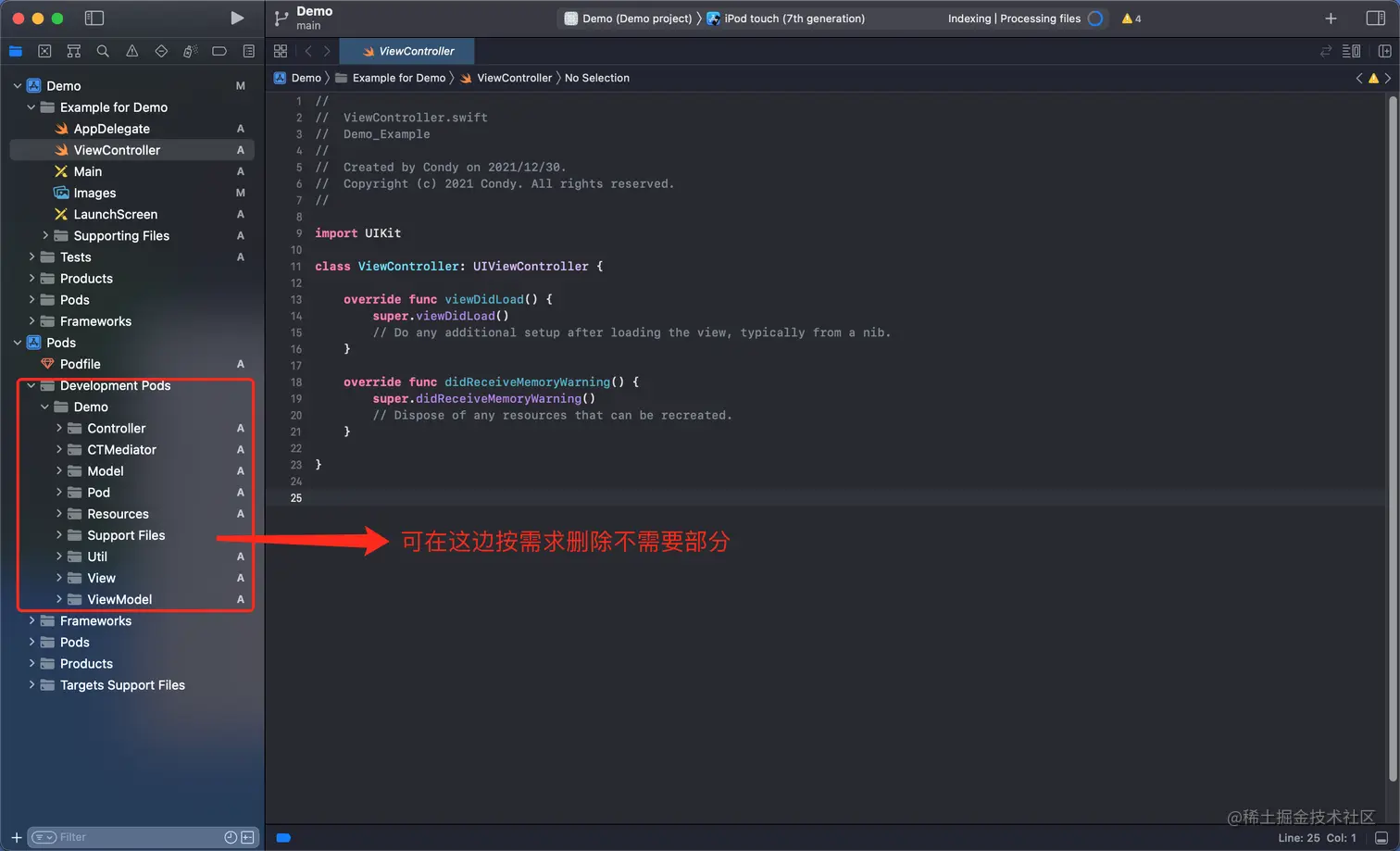The height and width of the screenshot is (851, 1400).
Task: Run the Demo scheme with play button
Action: pyautogui.click(x=237, y=18)
